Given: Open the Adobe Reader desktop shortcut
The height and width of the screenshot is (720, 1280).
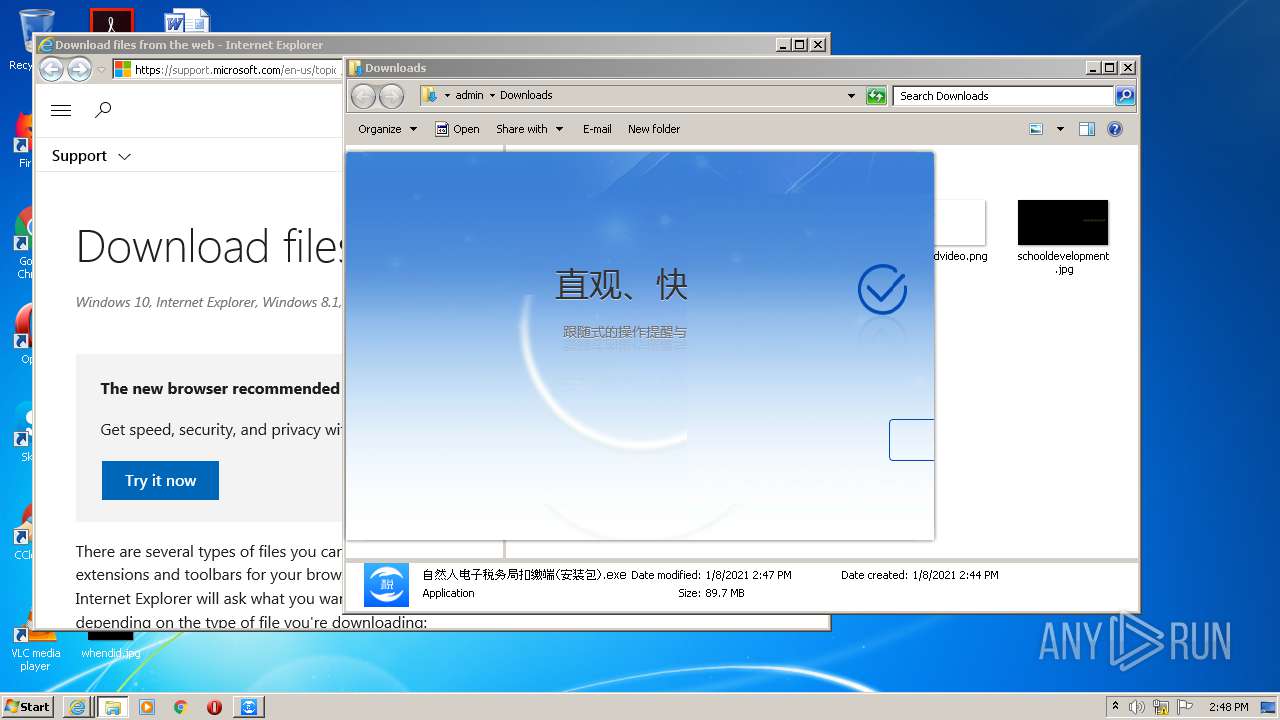Looking at the screenshot, I should (x=111, y=20).
